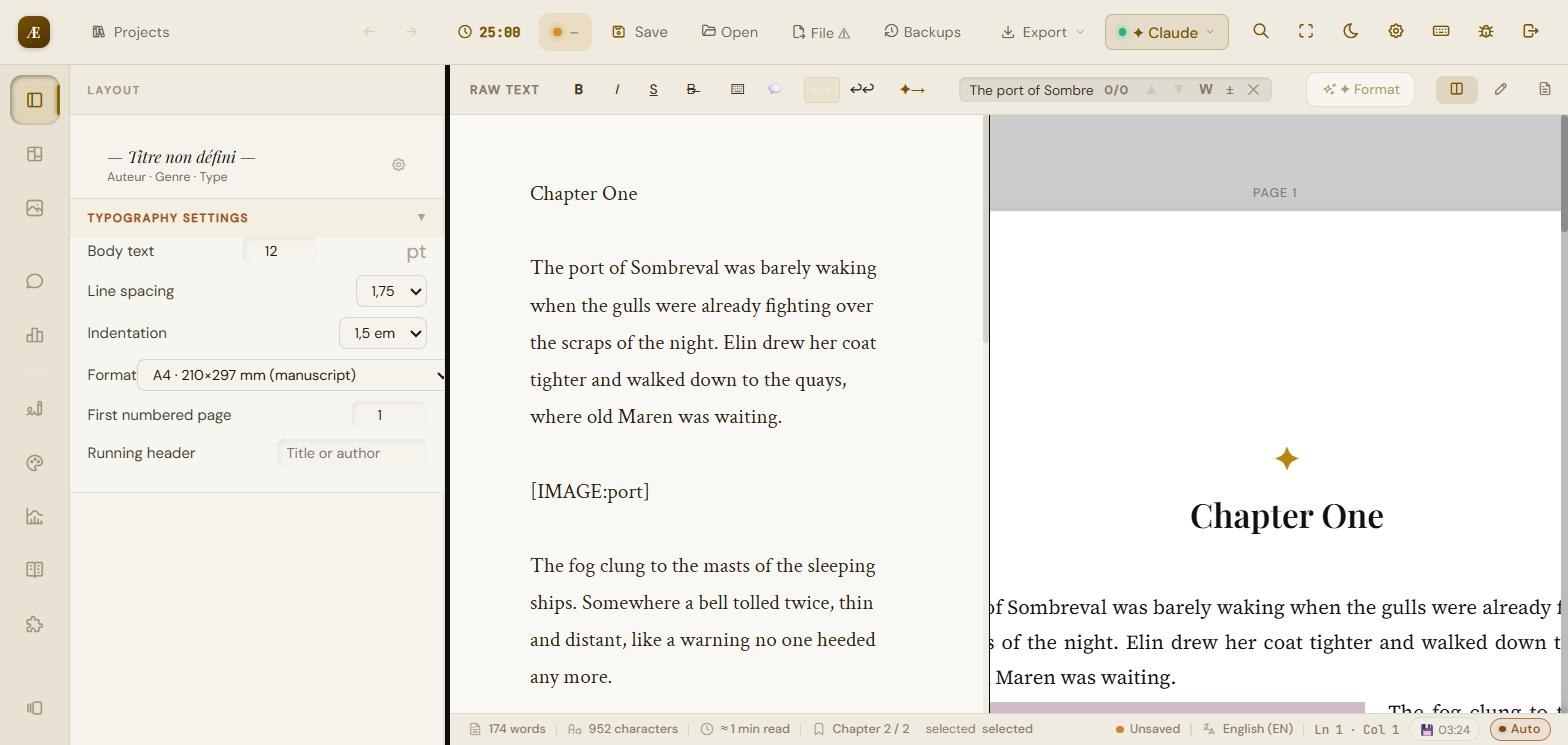
Task: Click the Body text size field
Action: tap(279, 251)
